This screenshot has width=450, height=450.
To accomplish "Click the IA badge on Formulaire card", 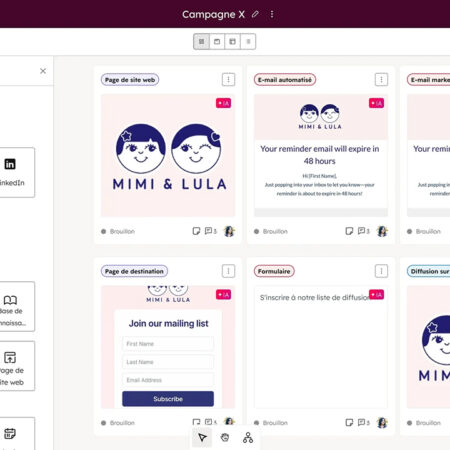I will coord(376,295).
